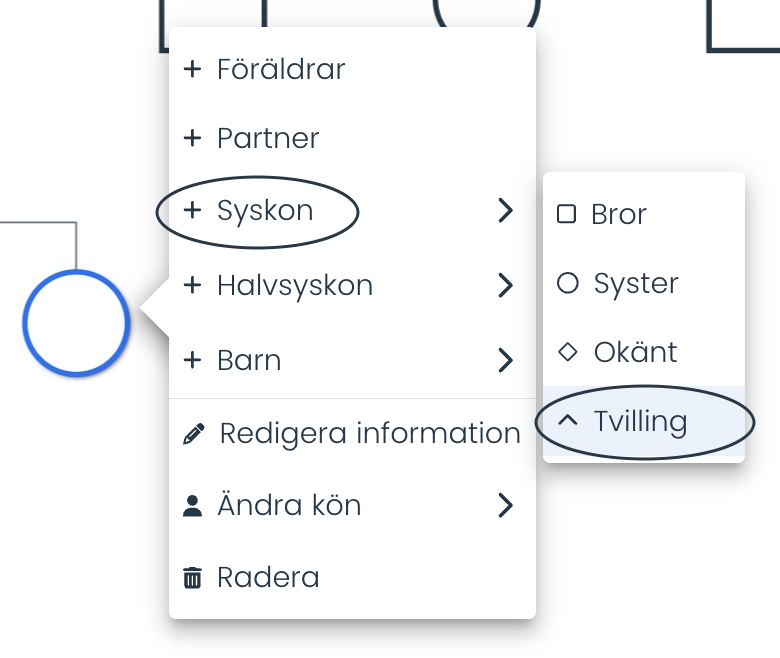Screen dimensions: 780x658
Task: Open the Barn submenu chevron
Action: point(505,360)
